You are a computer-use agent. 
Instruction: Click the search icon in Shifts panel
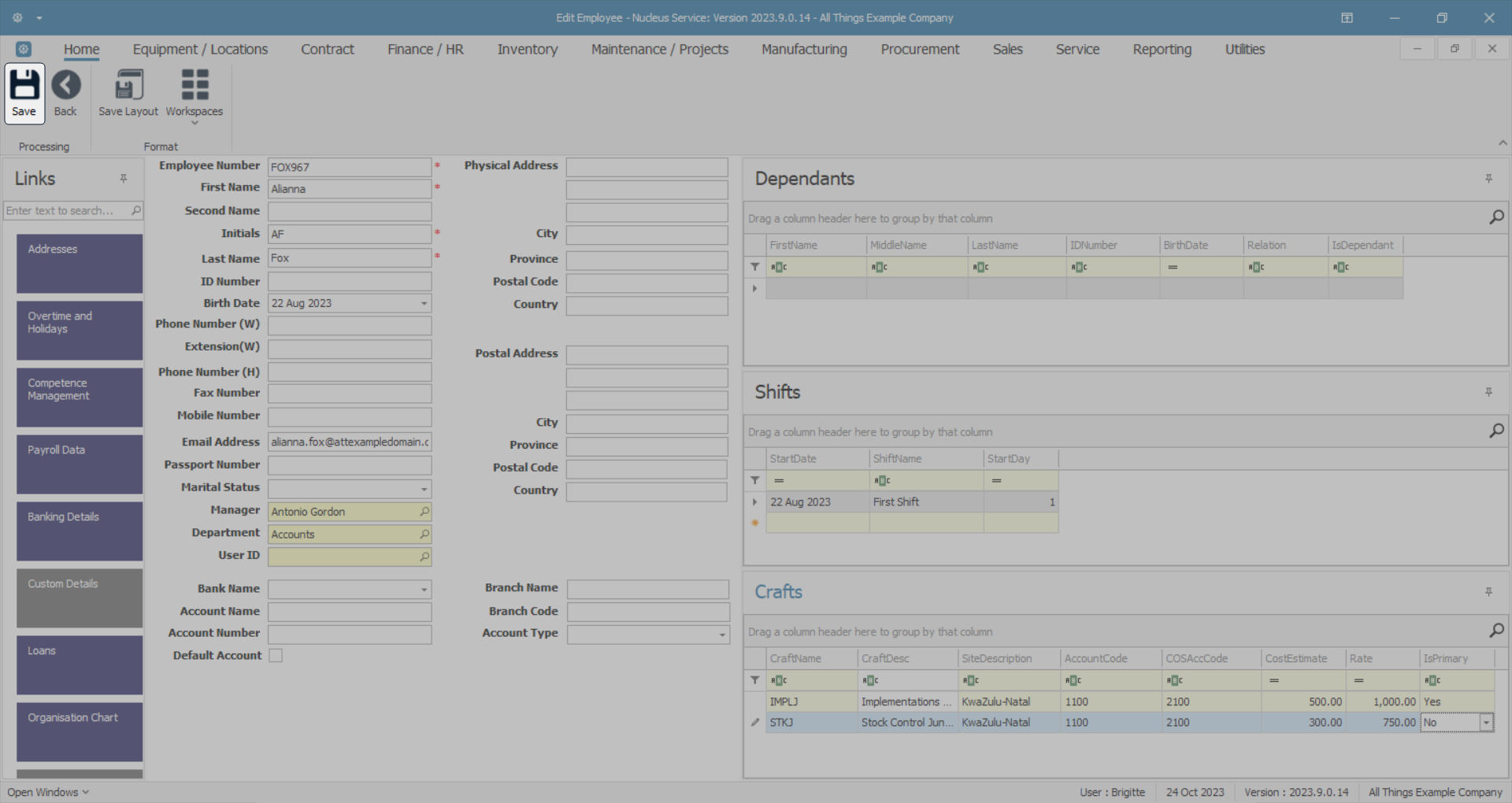point(1496,431)
